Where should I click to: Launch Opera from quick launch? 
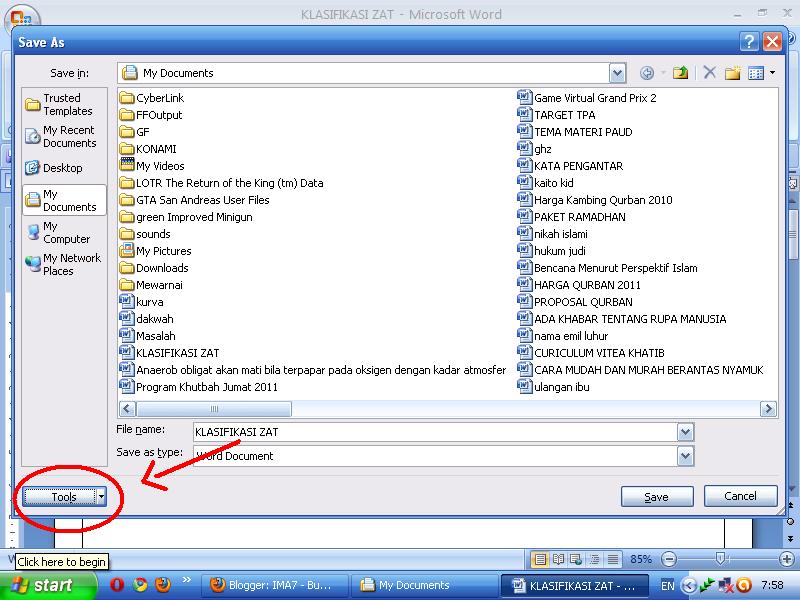(117, 585)
